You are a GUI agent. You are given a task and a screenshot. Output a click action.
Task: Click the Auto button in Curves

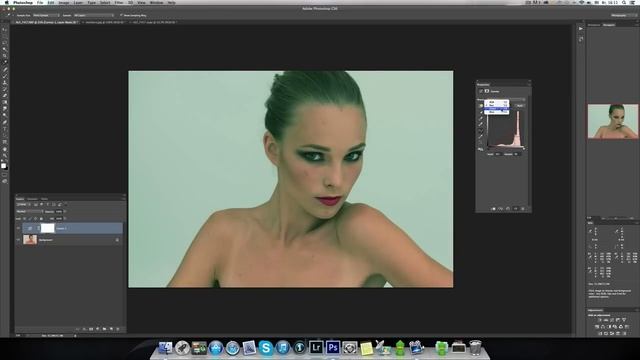520,106
